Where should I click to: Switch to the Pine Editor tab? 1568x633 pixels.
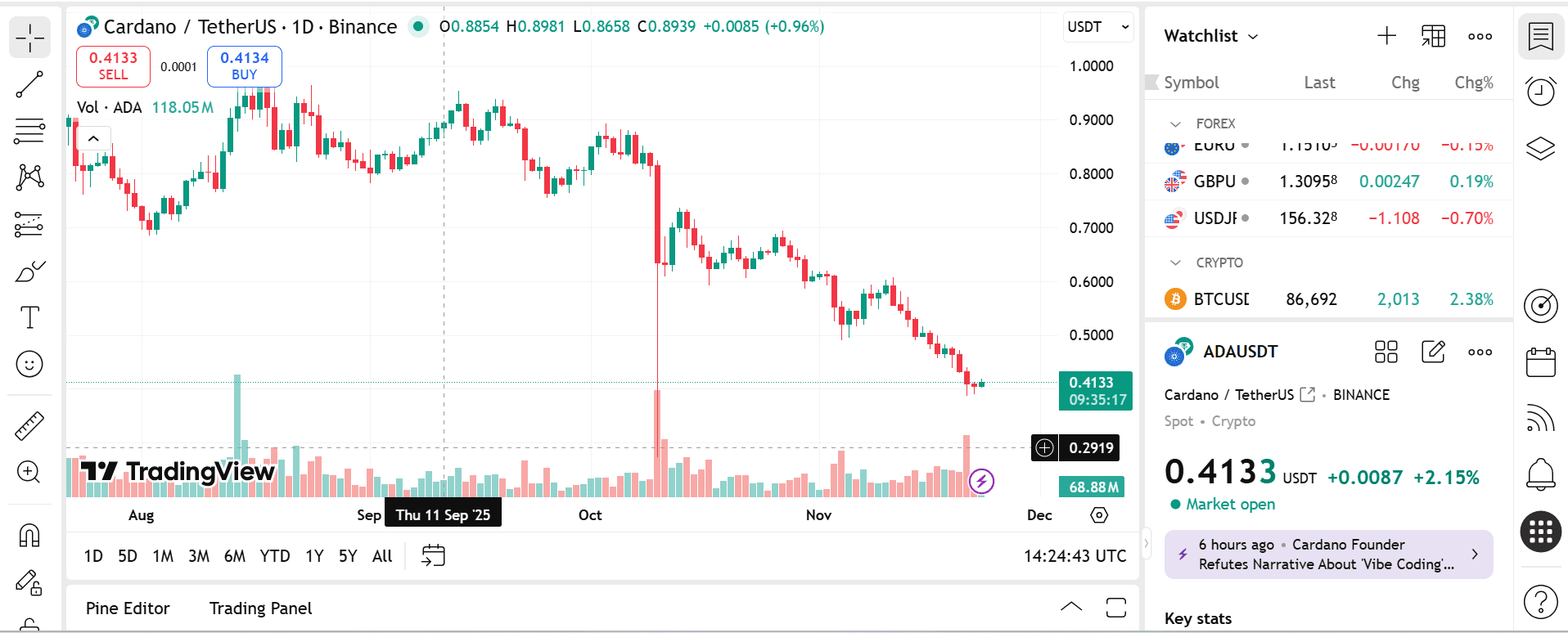pyautogui.click(x=128, y=608)
